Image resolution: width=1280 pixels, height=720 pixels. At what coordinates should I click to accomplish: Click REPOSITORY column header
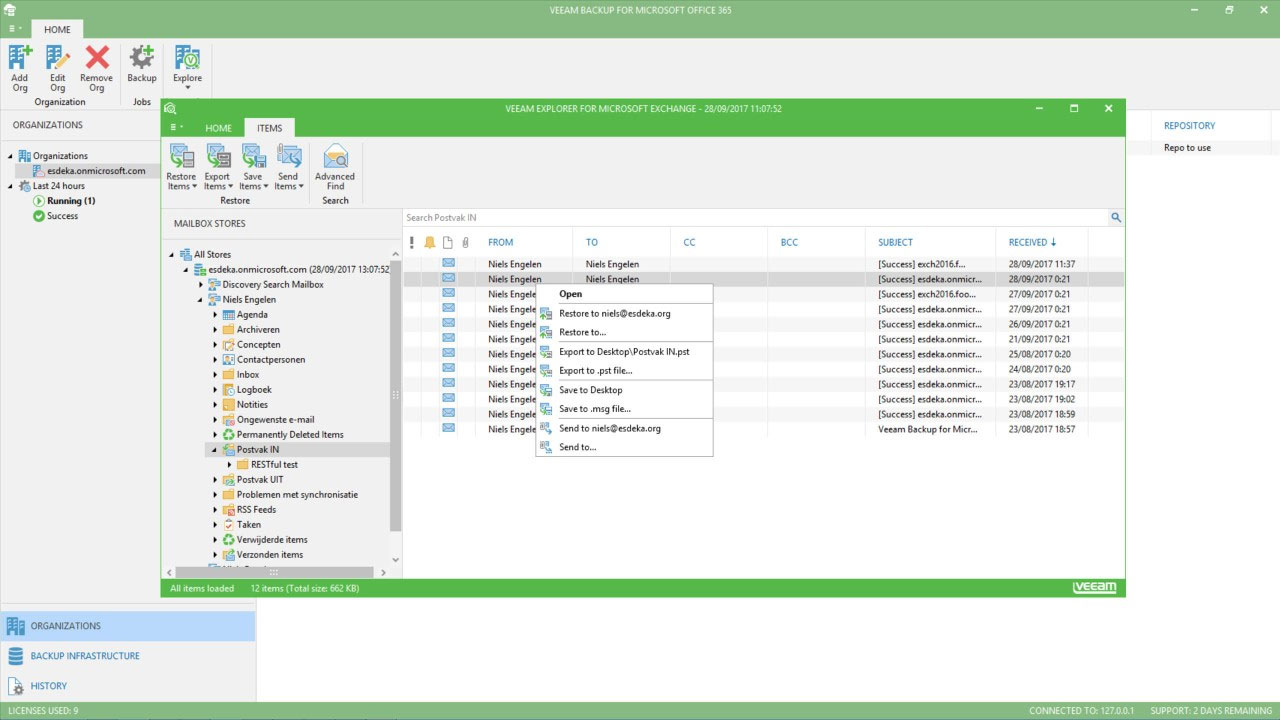[1189, 126]
